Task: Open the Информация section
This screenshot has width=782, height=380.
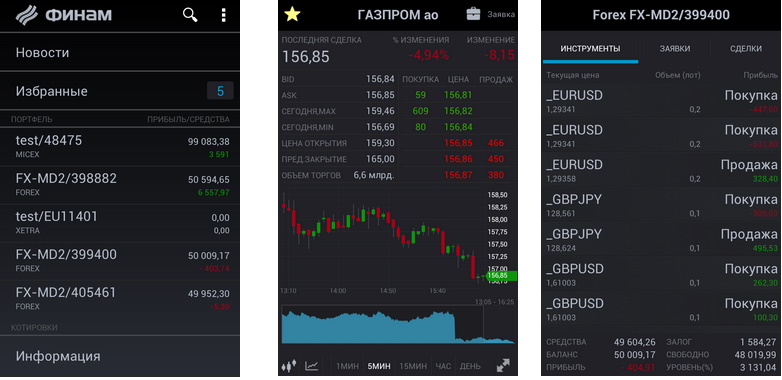Action: [120, 356]
